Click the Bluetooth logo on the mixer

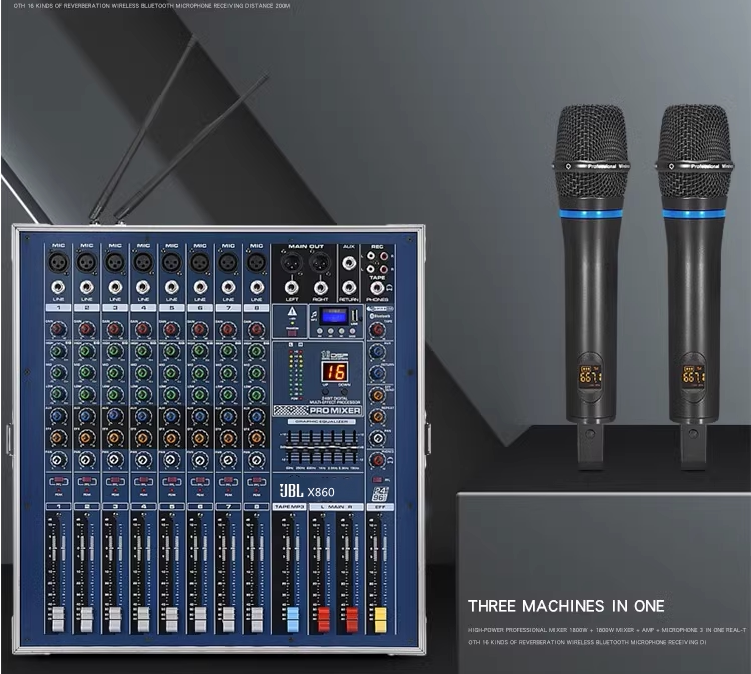pyautogui.click(x=380, y=316)
